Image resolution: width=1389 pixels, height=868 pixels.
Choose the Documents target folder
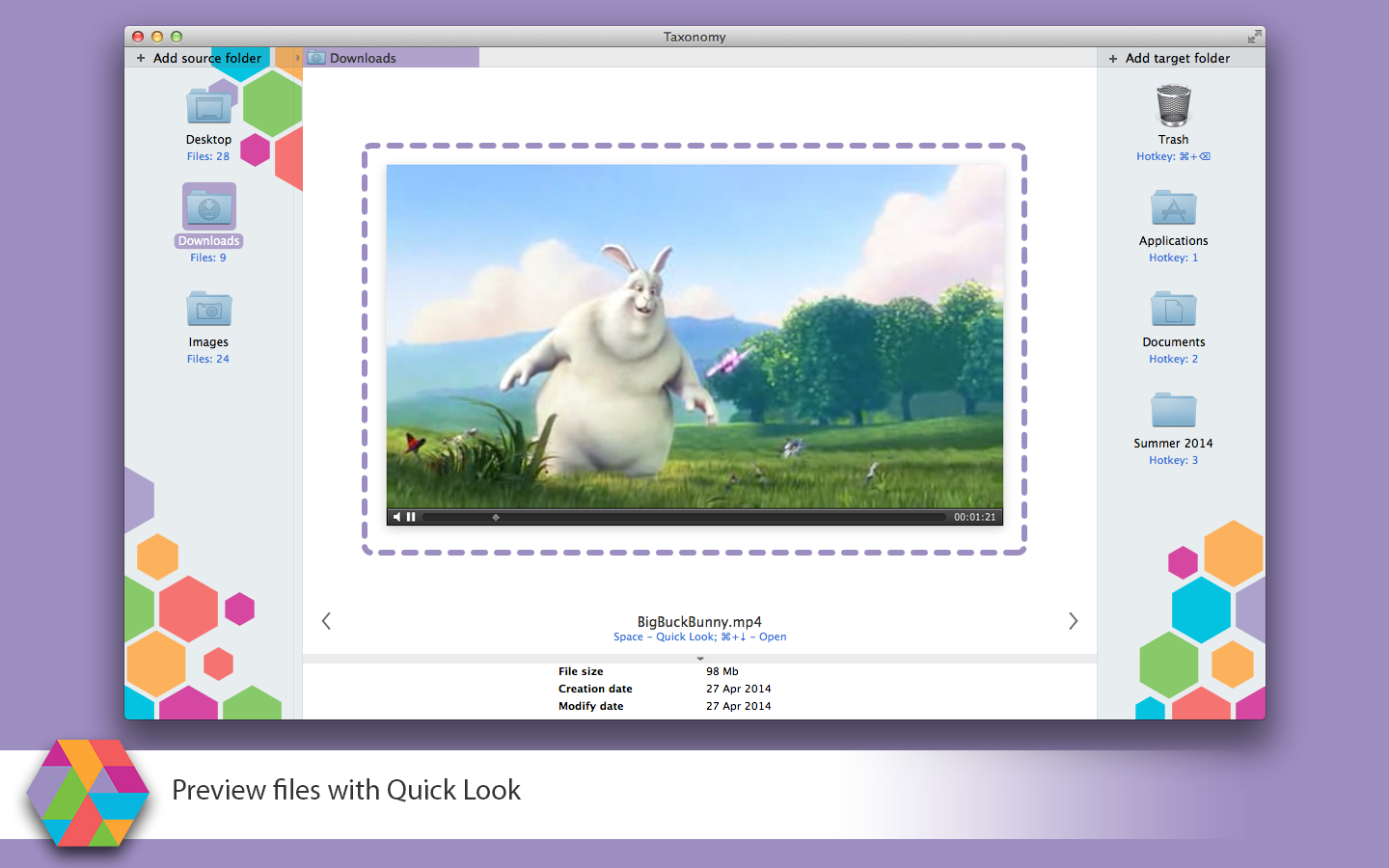1173,310
